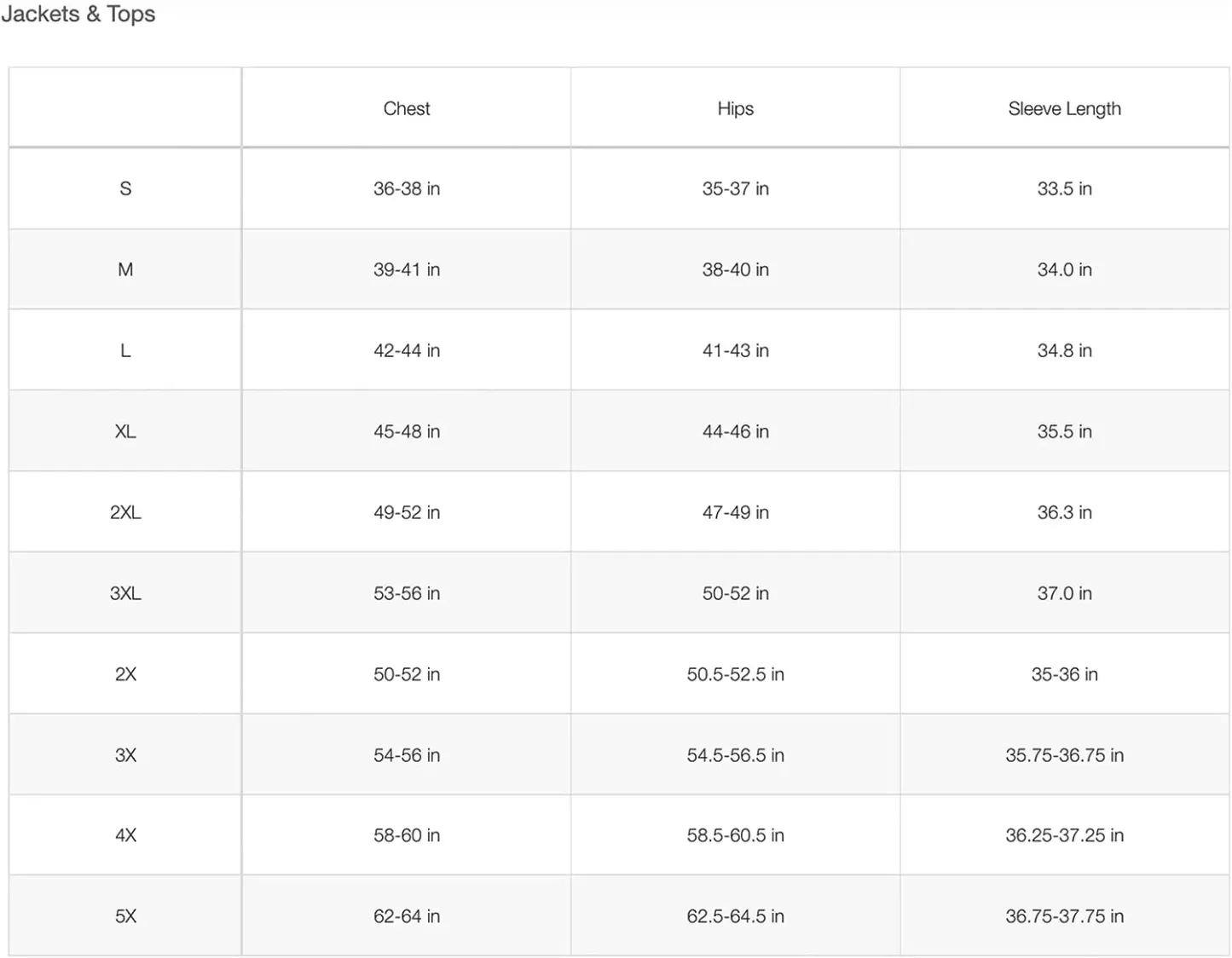The image size is (1232, 958).
Task: Select the 3XL size row label
Action: pyautogui.click(x=125, y=593)
